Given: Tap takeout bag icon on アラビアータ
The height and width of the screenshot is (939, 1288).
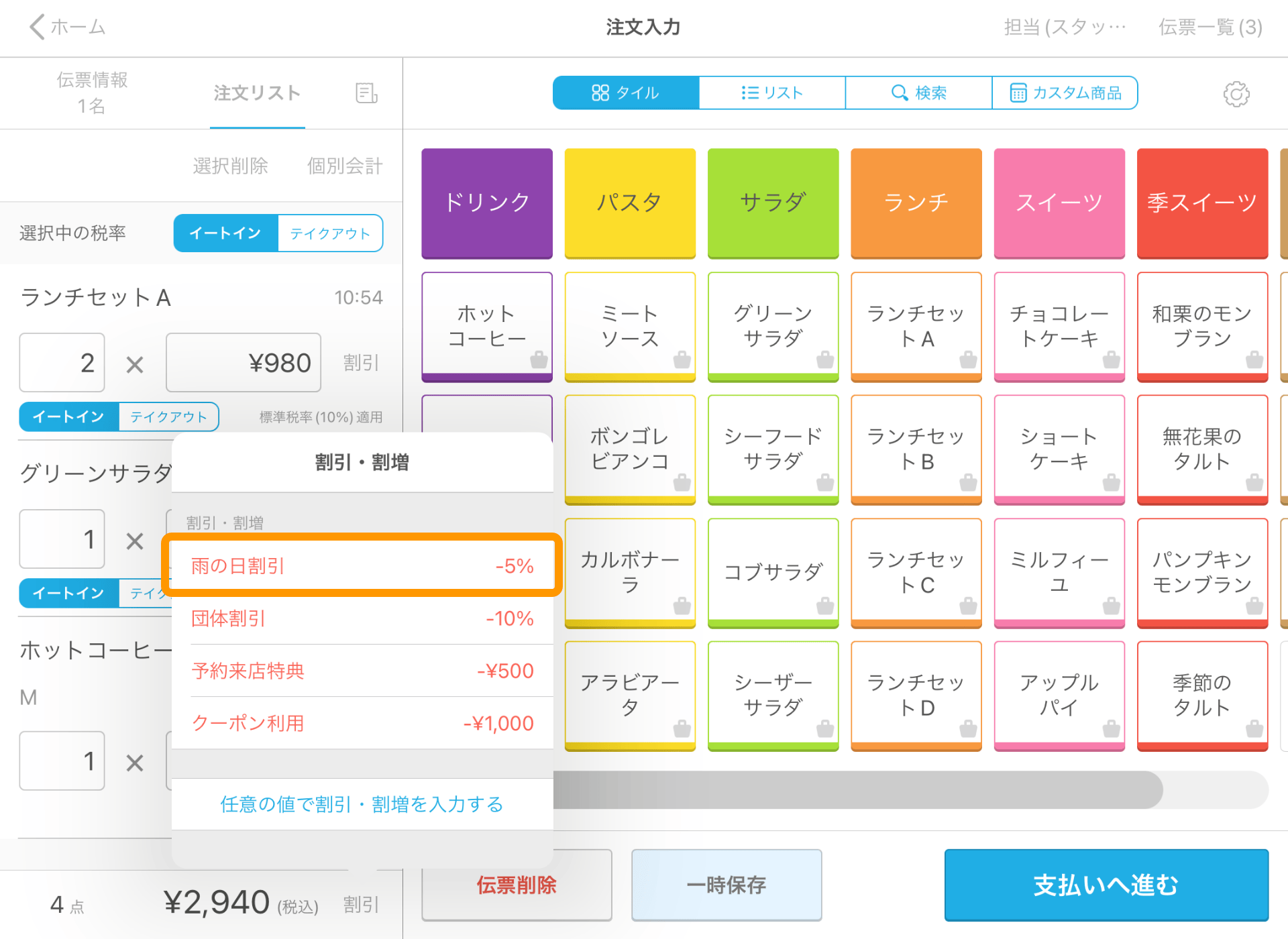Looking at the screenshot, I should click(x=682, y=729).
